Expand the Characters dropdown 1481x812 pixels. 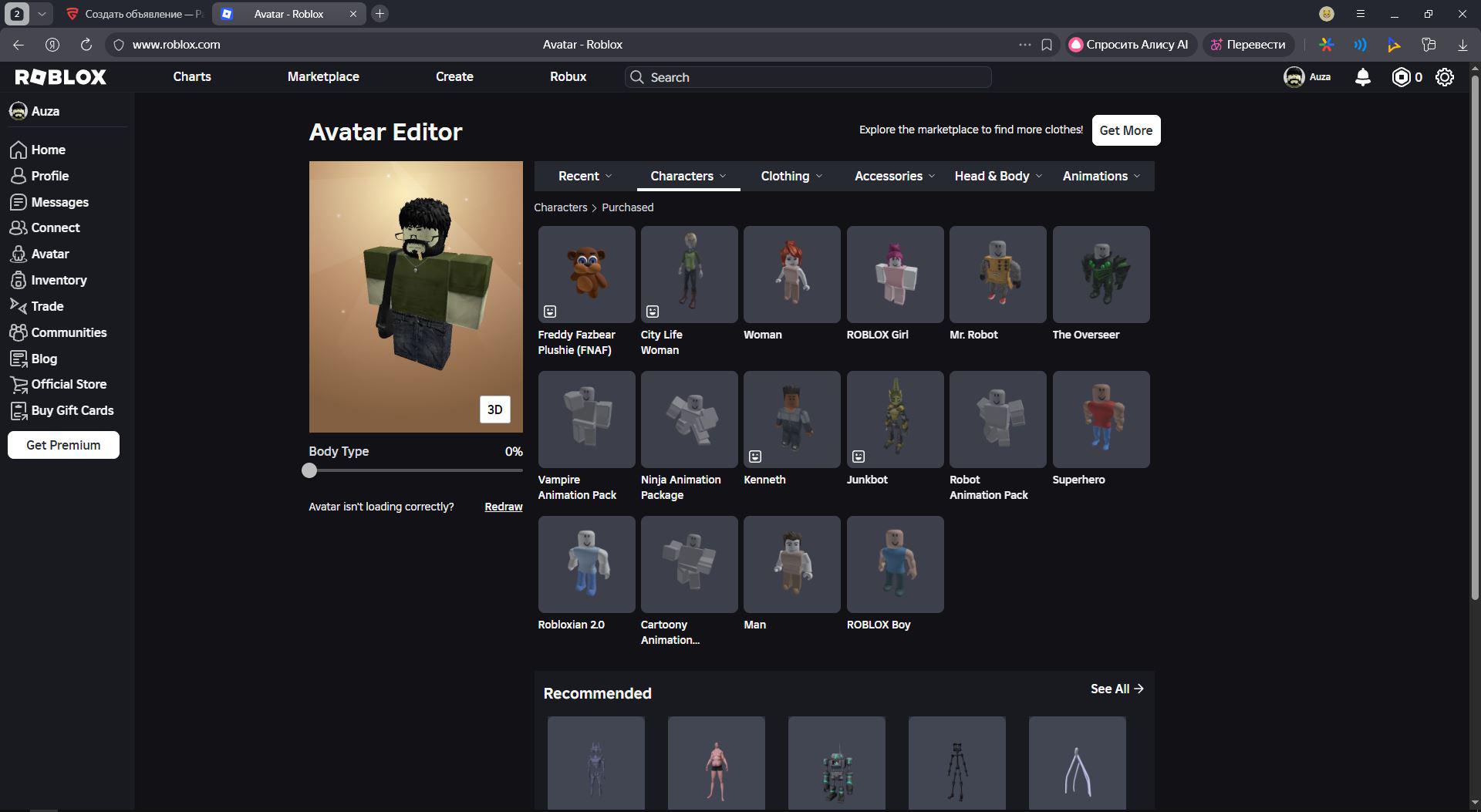[688, 176]
